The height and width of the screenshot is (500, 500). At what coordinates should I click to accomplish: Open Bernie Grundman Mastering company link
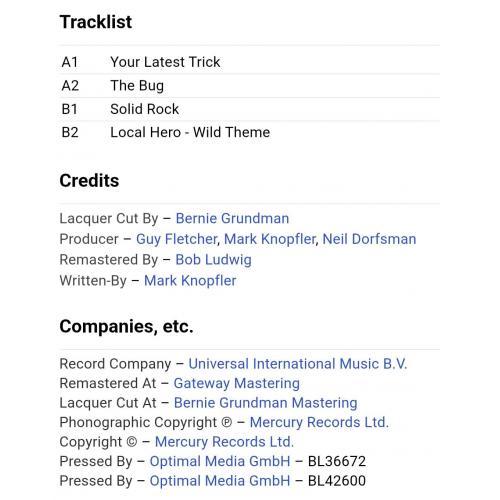(x=266, y=403)
